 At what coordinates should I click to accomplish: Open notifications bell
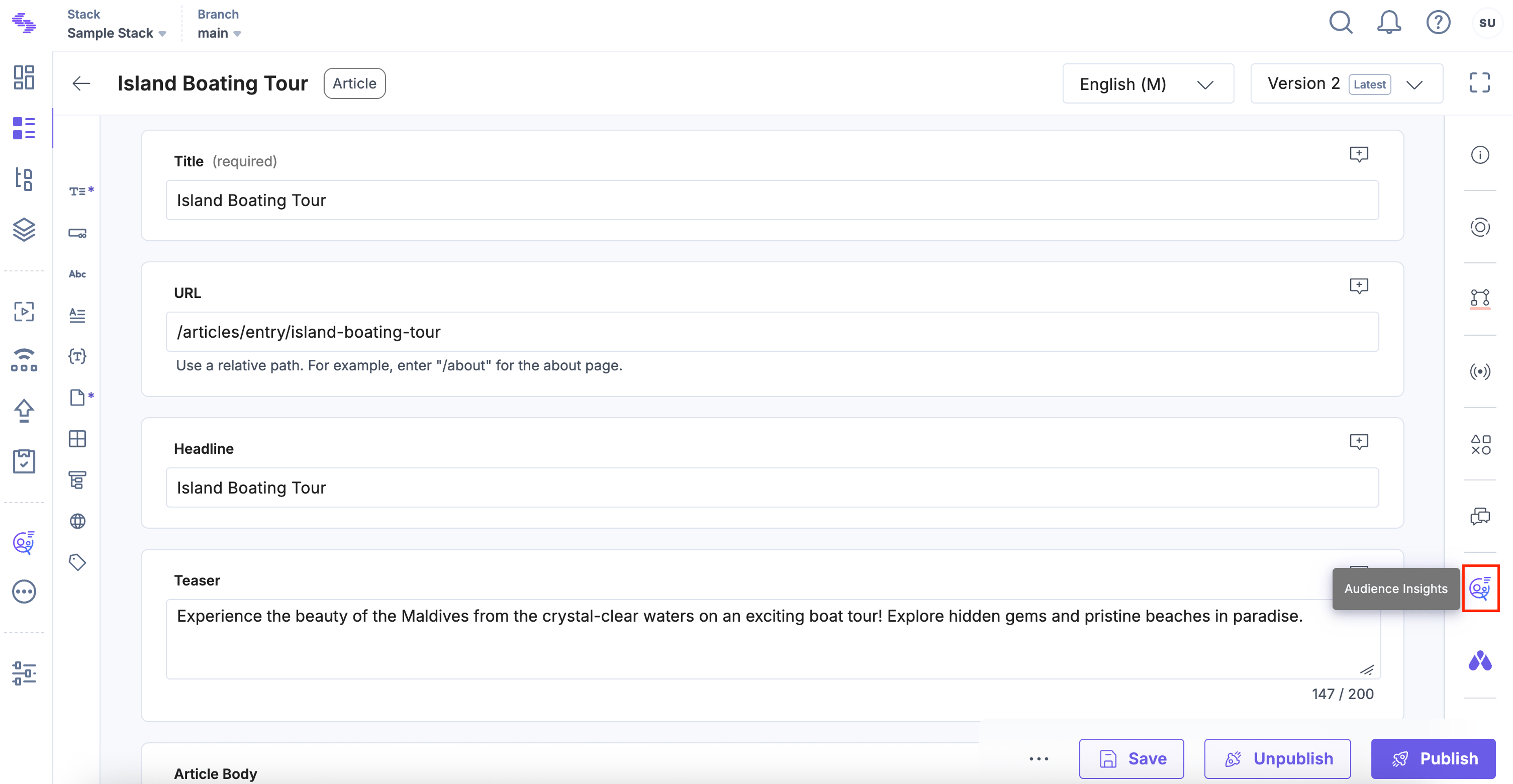click(1389, 23)
